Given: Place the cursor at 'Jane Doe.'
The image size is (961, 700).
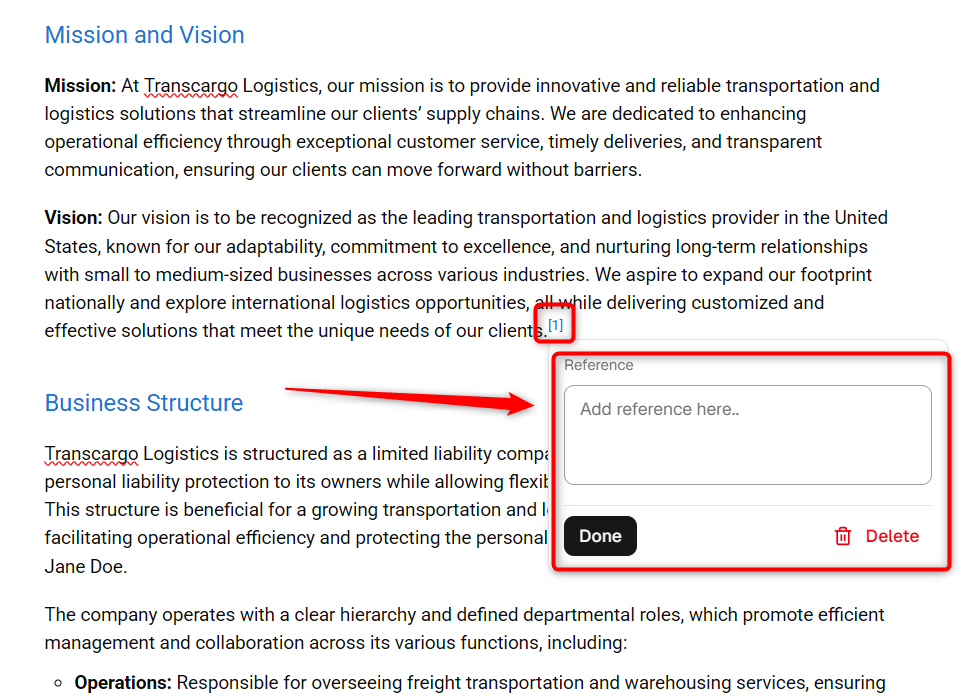Looking at the screenshot, I should click(x=86, y=566).
